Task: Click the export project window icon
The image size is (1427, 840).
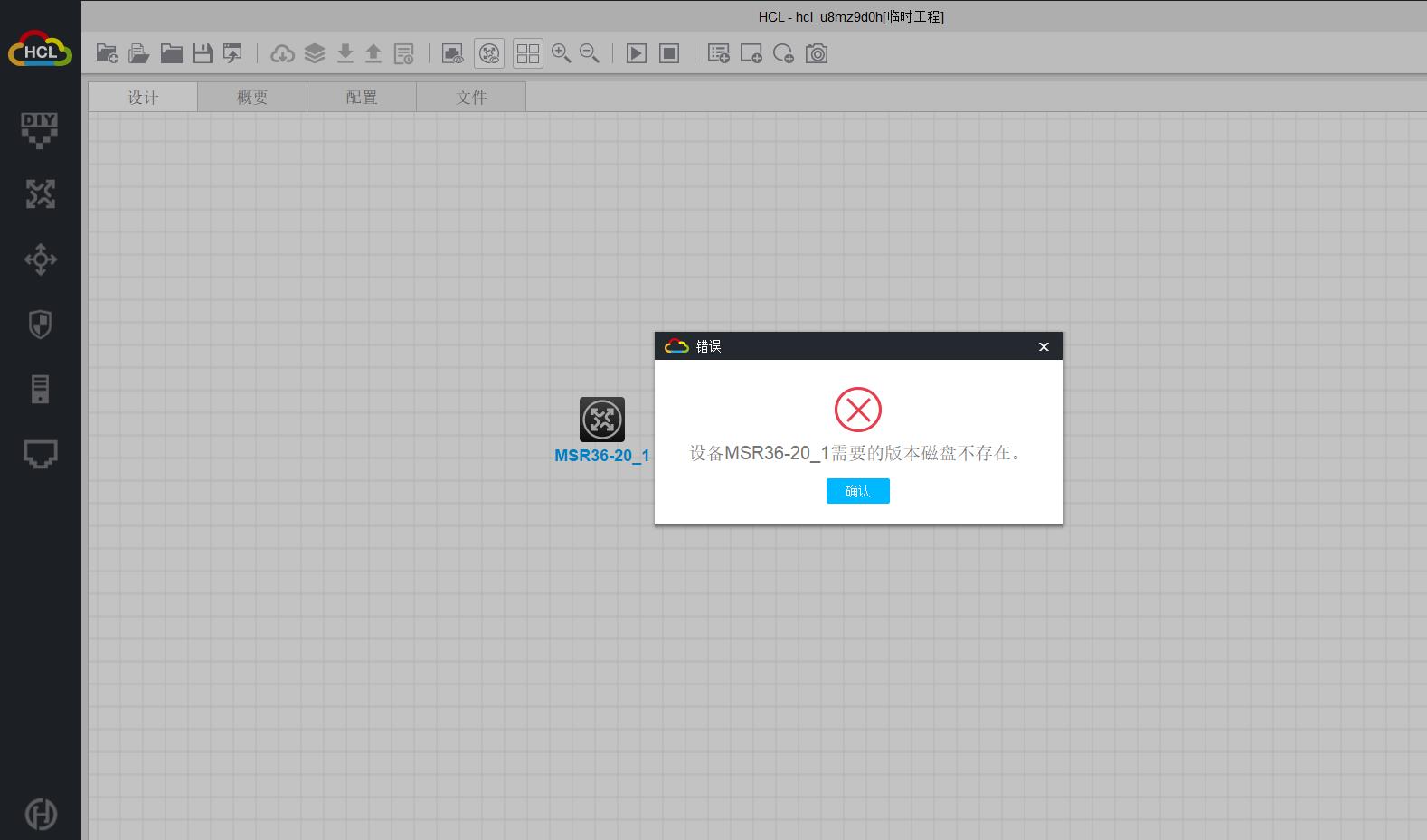Action: (x=233, y=54)
